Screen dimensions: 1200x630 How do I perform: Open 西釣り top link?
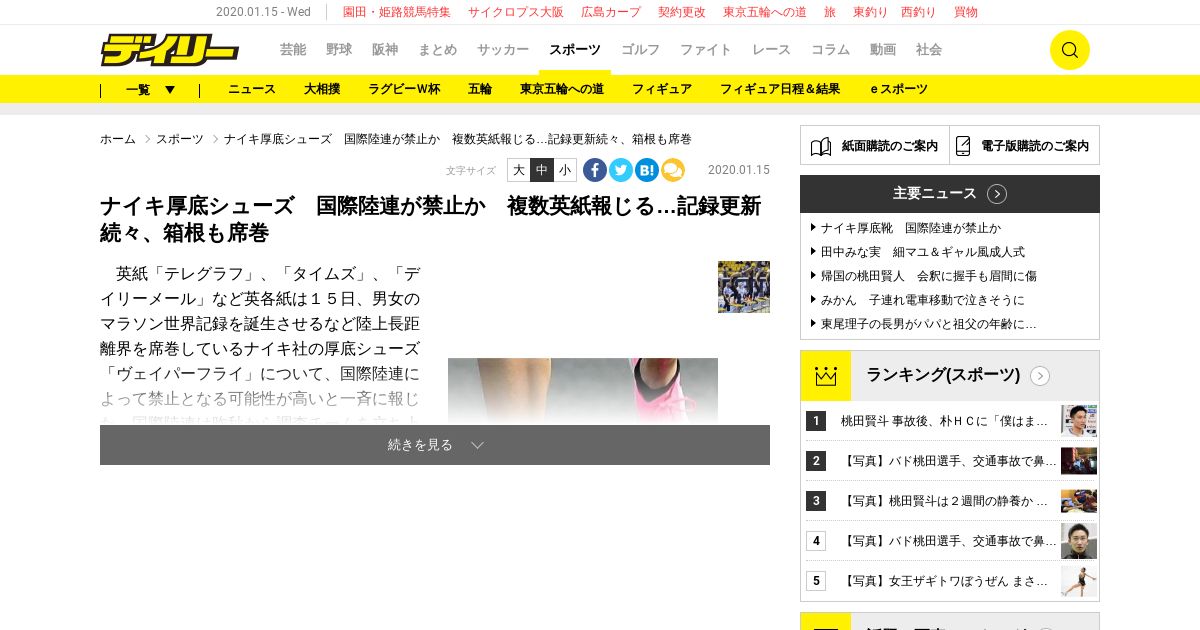(x=919, y=12)
